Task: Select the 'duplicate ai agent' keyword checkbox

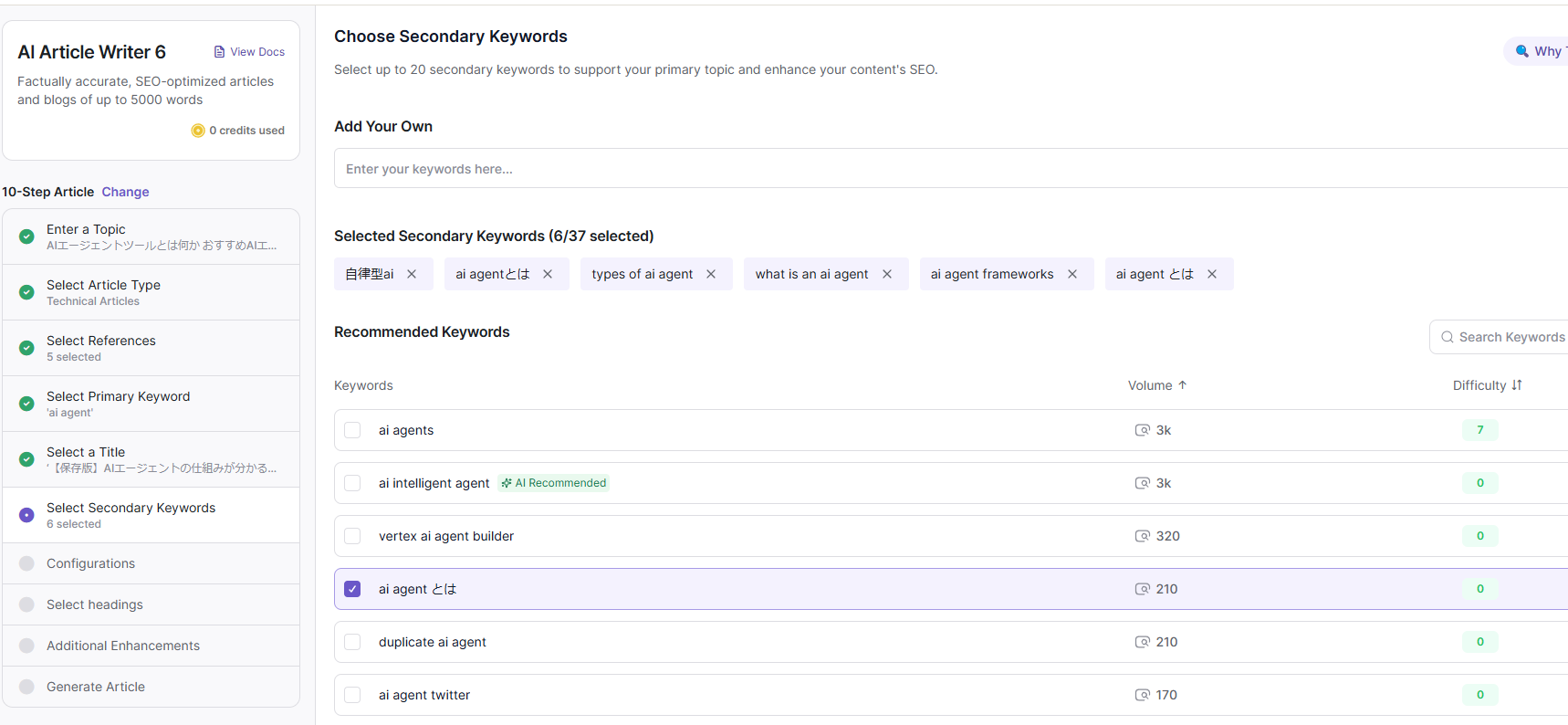Action: [352, 642]
